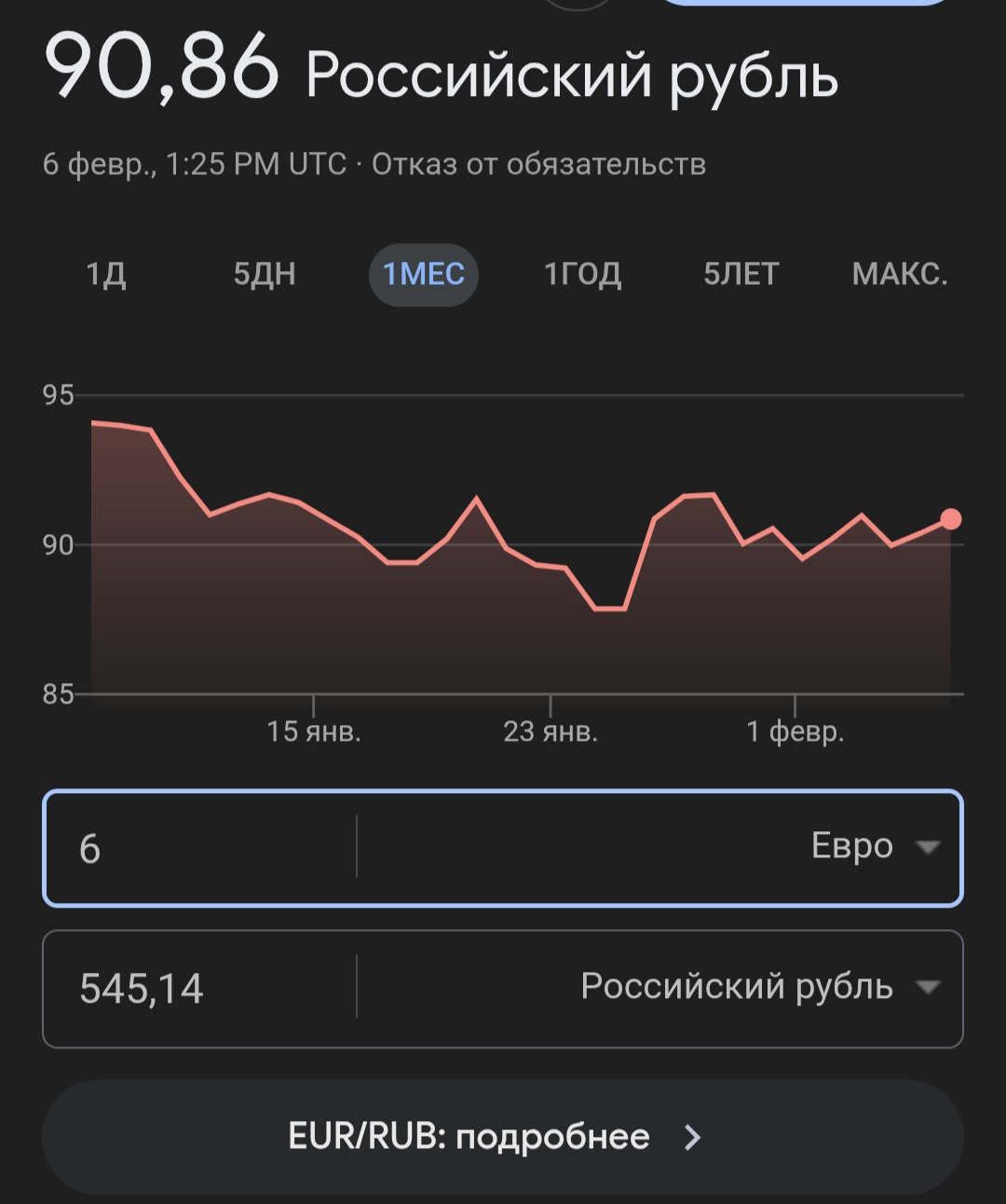Viewport: 1006px width, 1204px height.
Task: Open the Евро currency selector
Action: [x=851, y=846]
